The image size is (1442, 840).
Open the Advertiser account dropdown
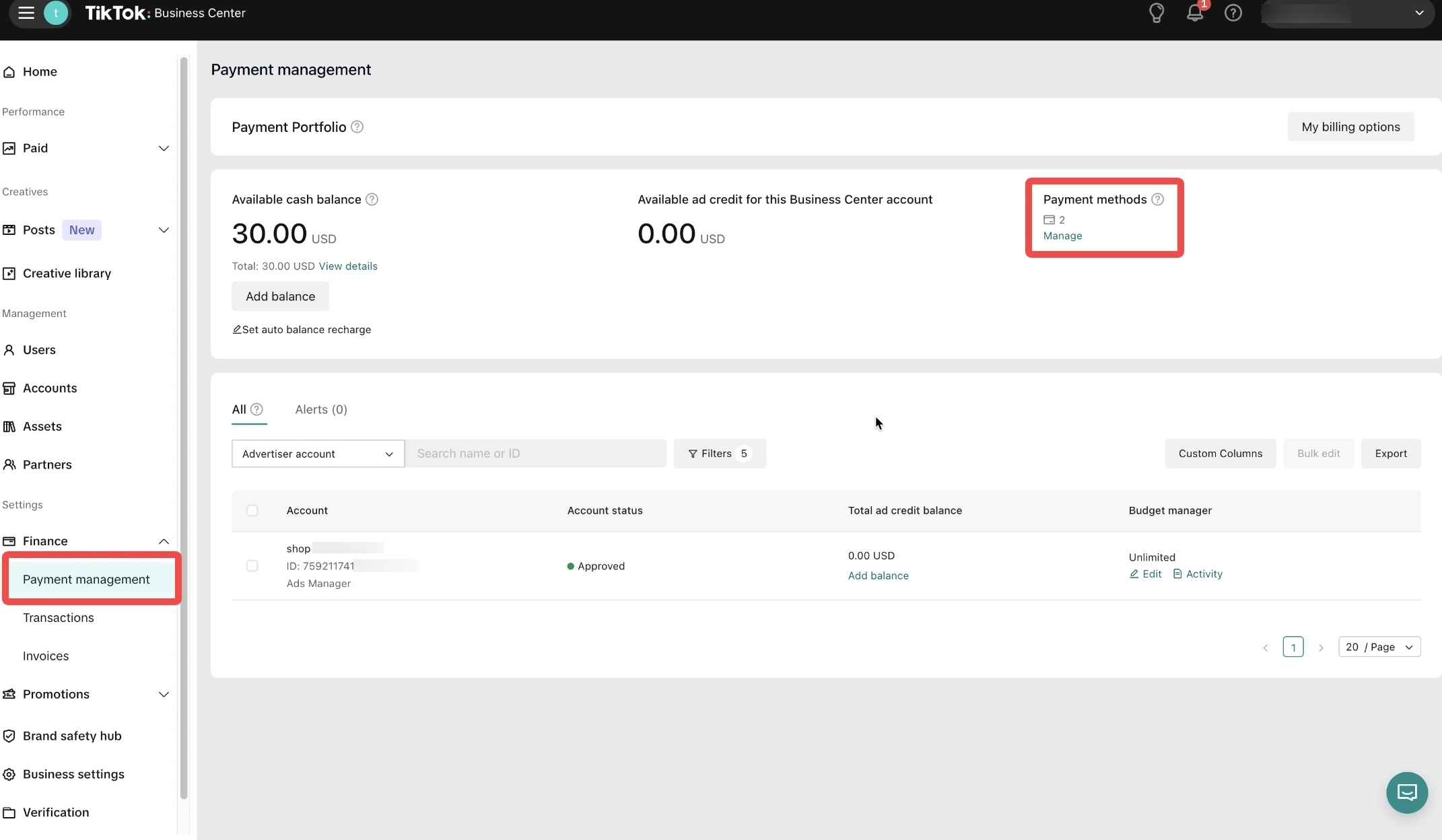pyautogui.click(x=317, y=454)
